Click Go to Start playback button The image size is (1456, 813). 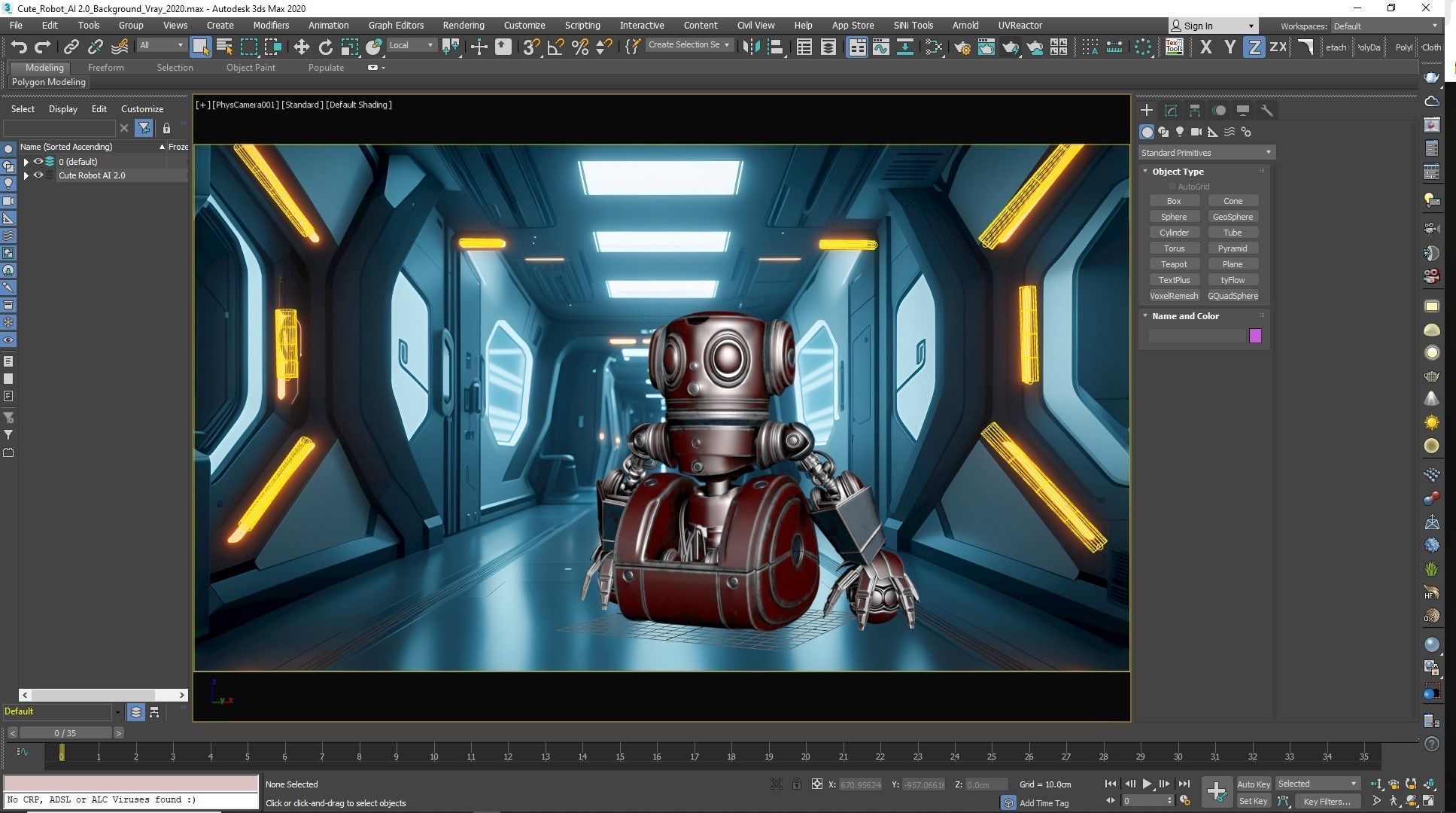[1111, 784]
